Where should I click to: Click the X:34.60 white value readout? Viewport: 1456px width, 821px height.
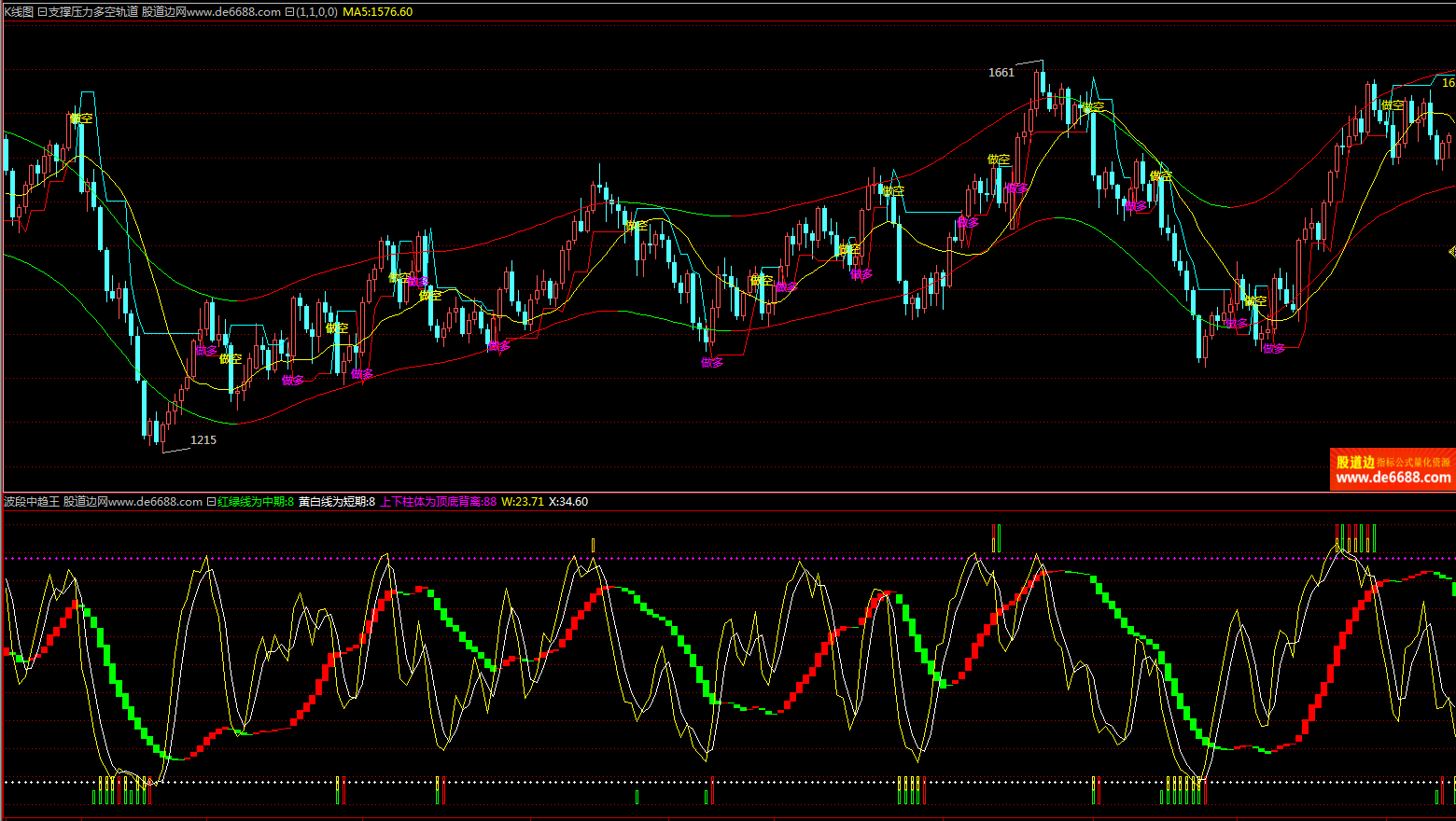[x=567, y=502]
